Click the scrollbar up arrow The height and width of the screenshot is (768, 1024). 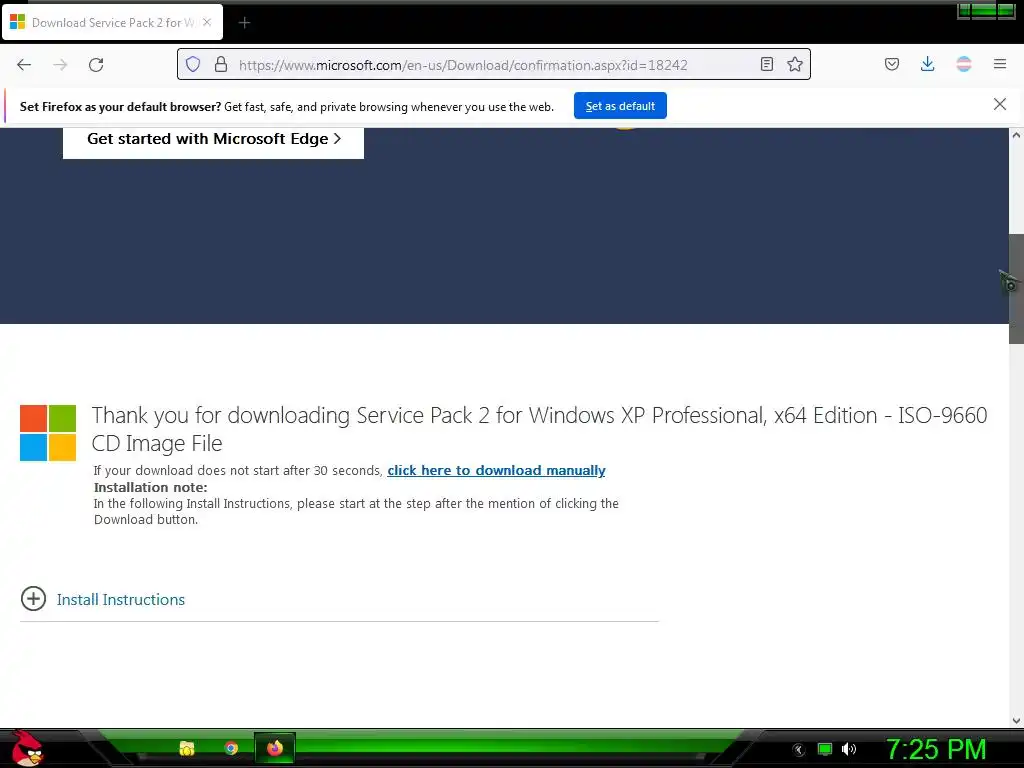(1016, 135)
